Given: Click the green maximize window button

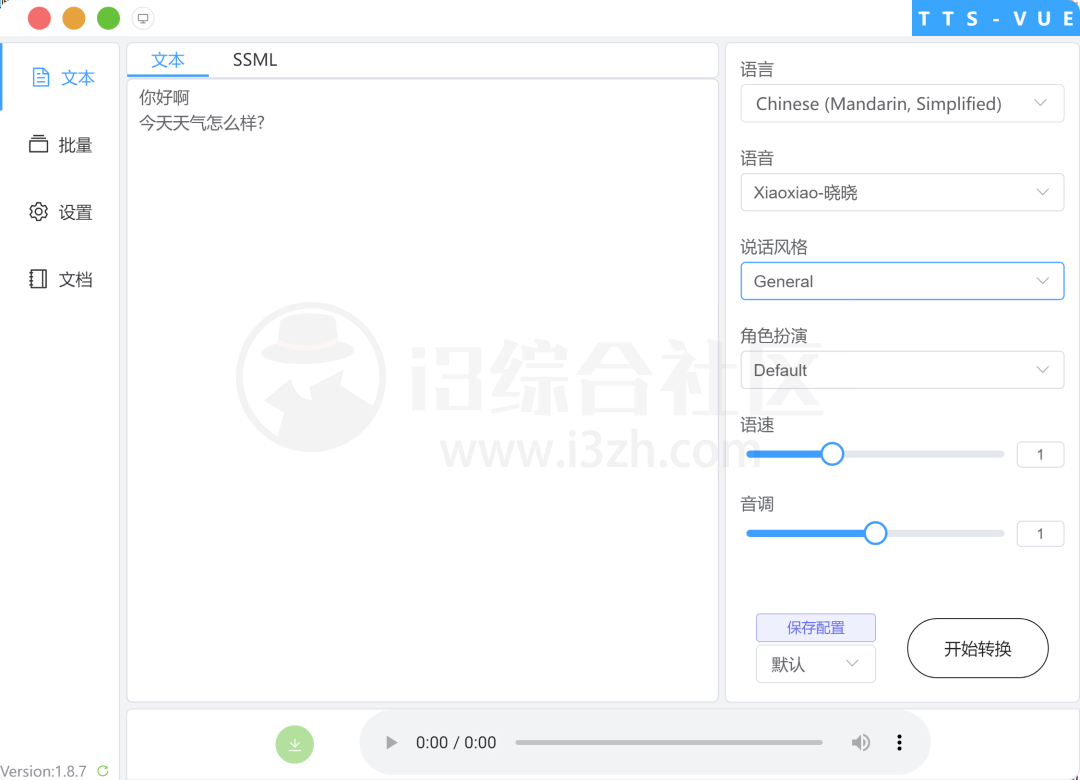Looking at the screenshot, I should pos(108,19).
